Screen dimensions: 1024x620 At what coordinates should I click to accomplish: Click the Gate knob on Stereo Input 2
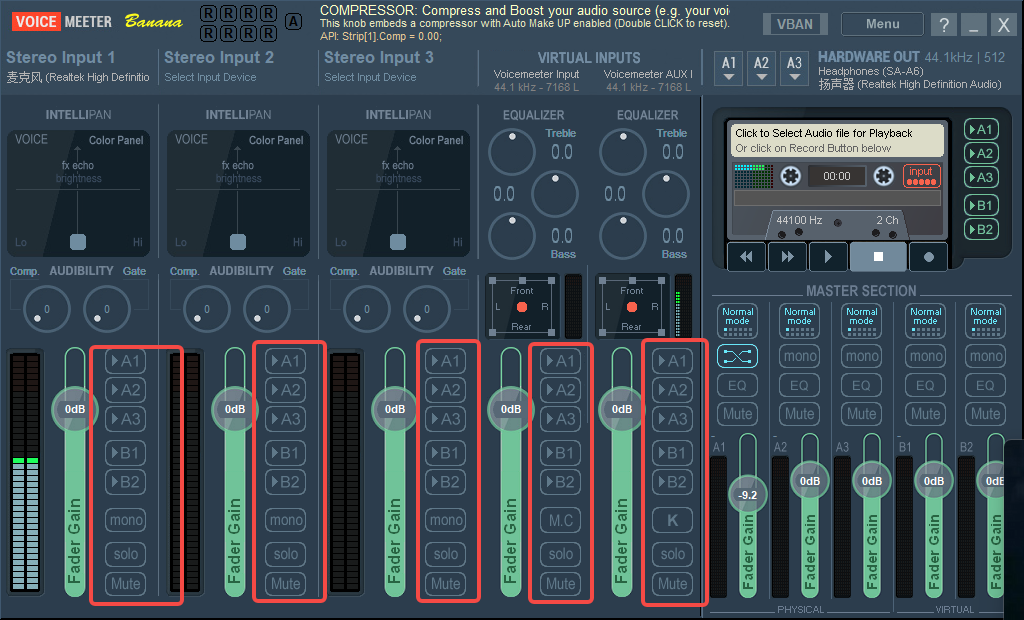[x=266, y=308]
